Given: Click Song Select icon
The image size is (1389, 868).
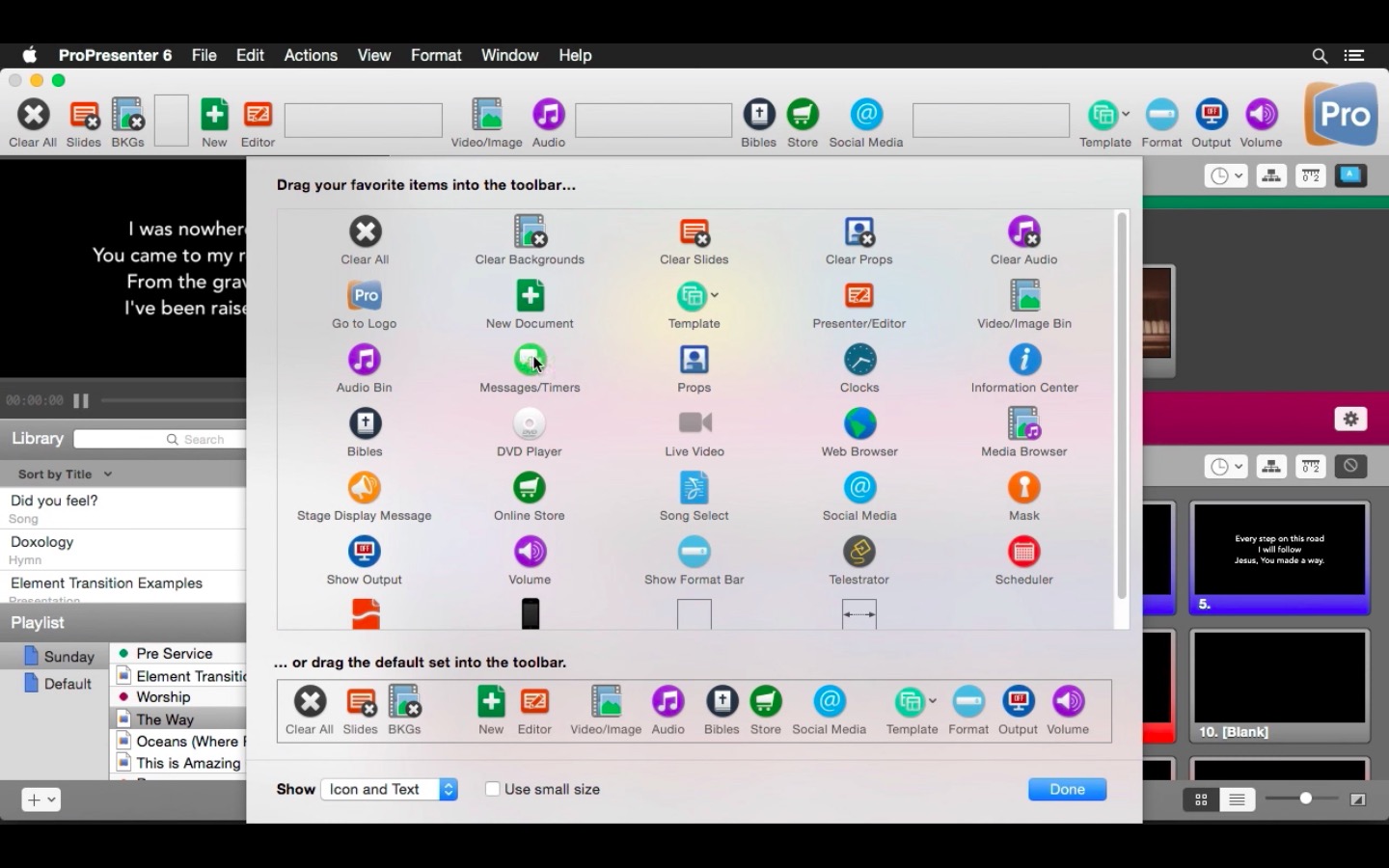Looking at the screenshot, I should click(694, 488).
